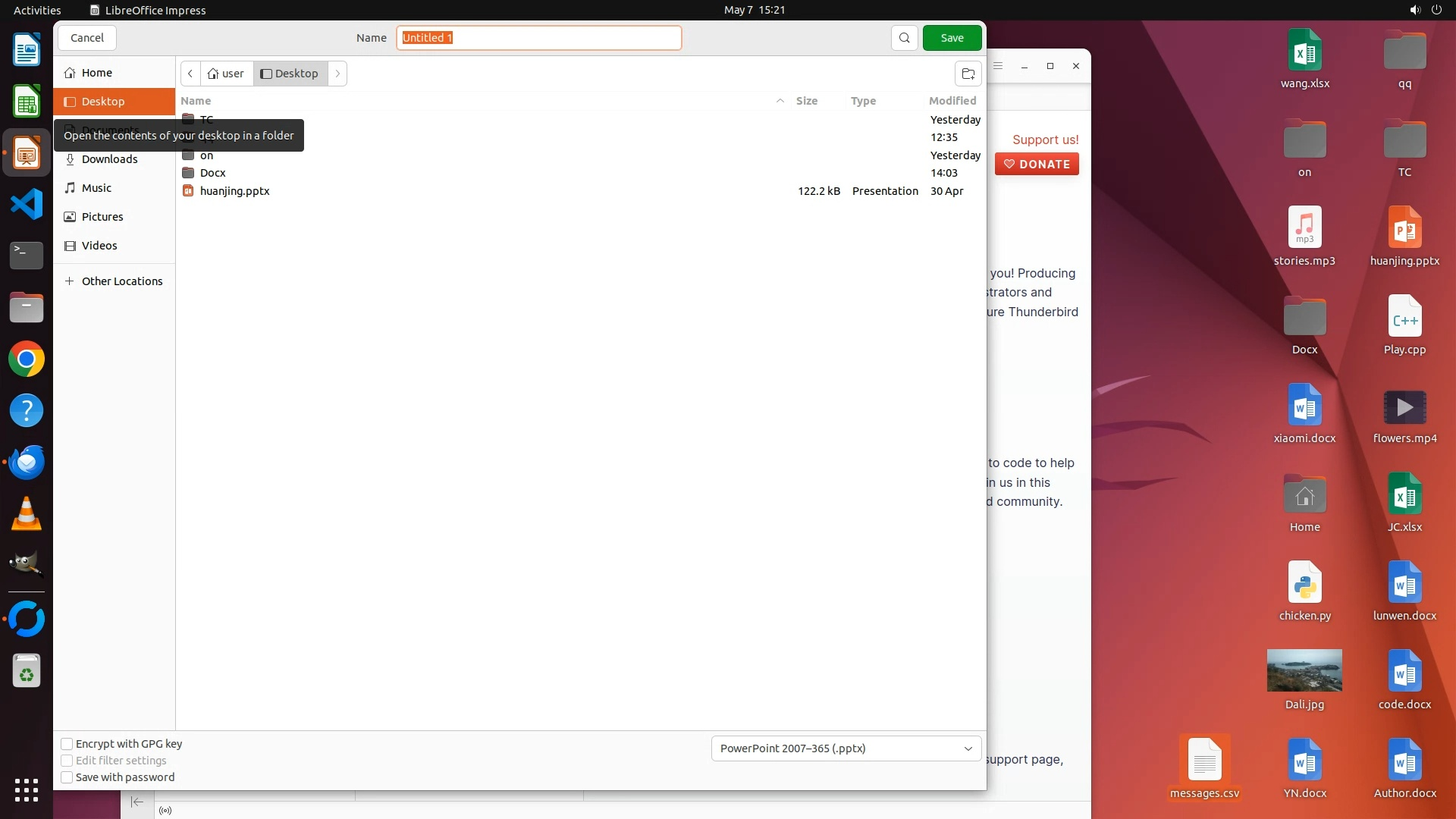Expand Other Locations in sidebar

[x=121, y=281]
